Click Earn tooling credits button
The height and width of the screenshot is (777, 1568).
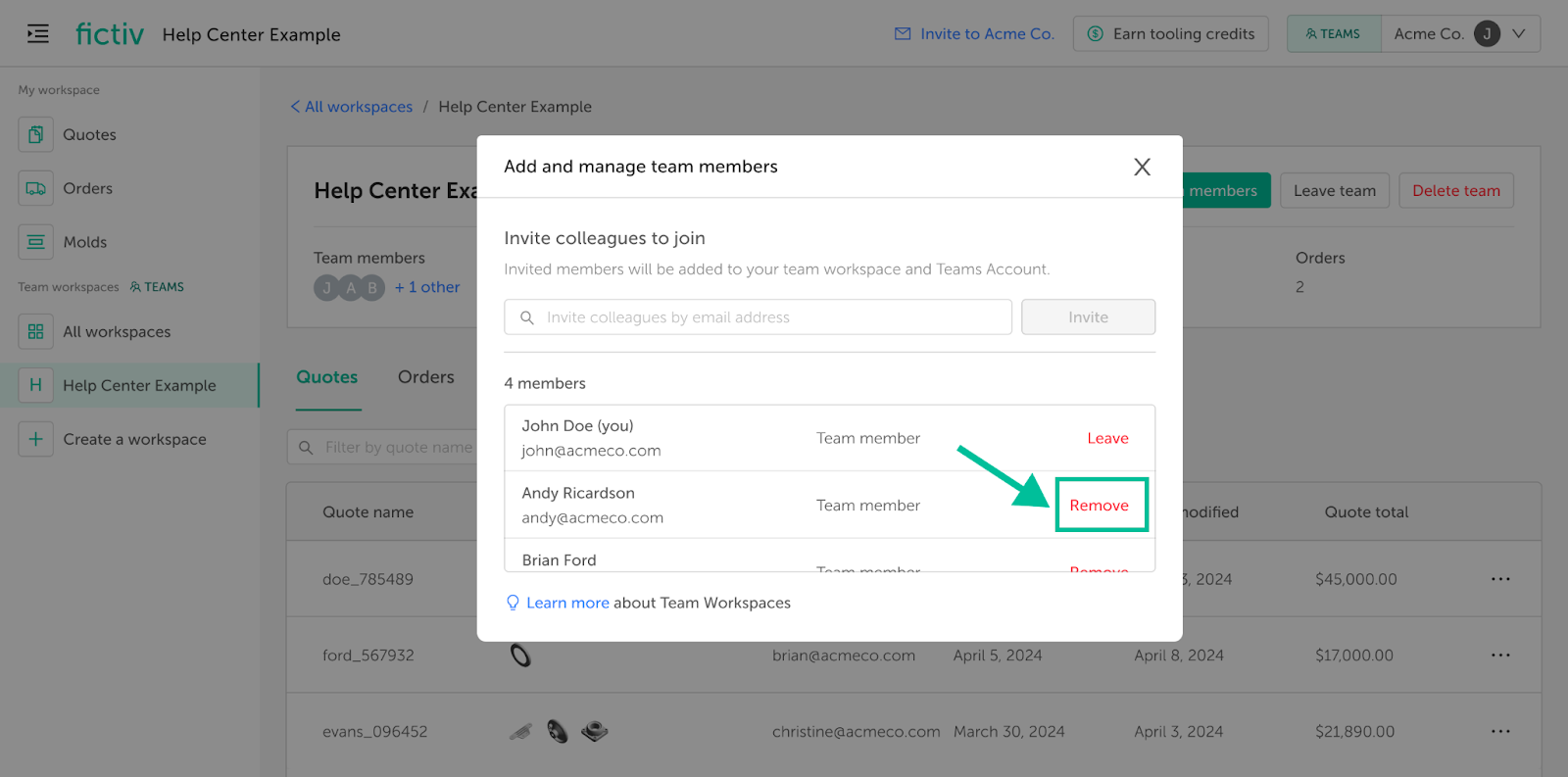point(1171,34)
